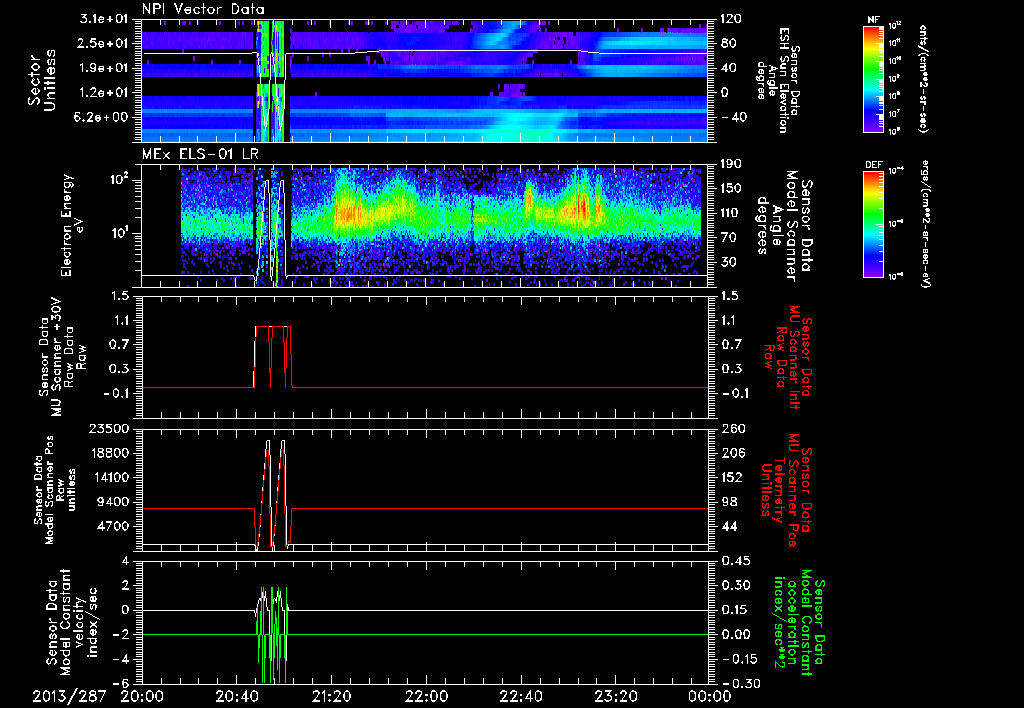Select the 'NPI Vector Data' panel title
This screenshot has width=1024, height=708.
204,9
